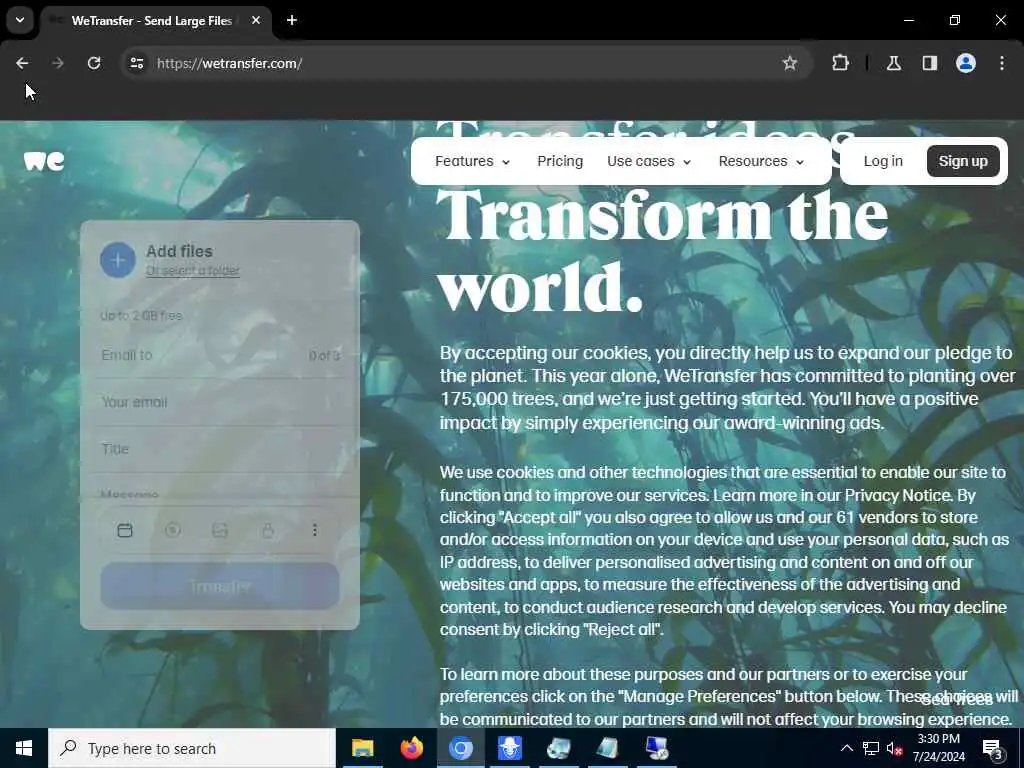Screen dimensions: 1024x768
Task: Click the 'Or select a folder' link
Action: (193, 270)
